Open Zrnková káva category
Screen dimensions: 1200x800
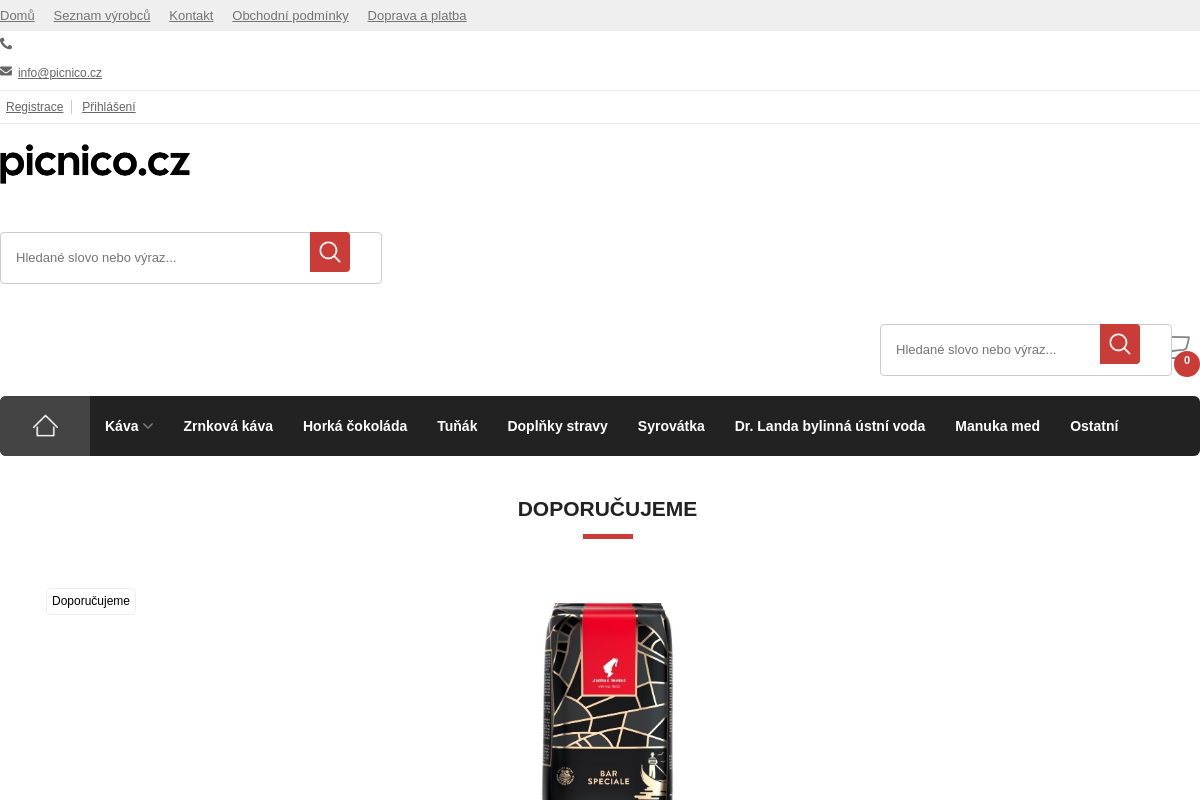pyautogui.click(x=228, y=426)
